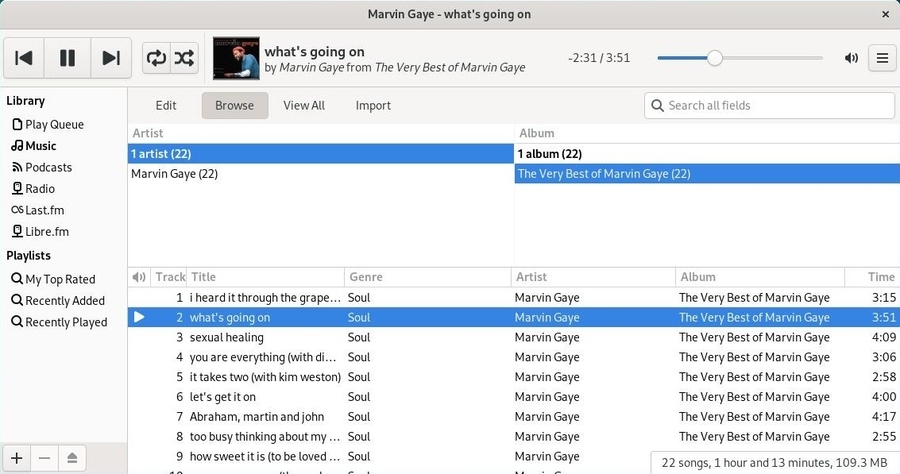Select 'Marvin Gaye (22)' artist

(x=320, y=174)
